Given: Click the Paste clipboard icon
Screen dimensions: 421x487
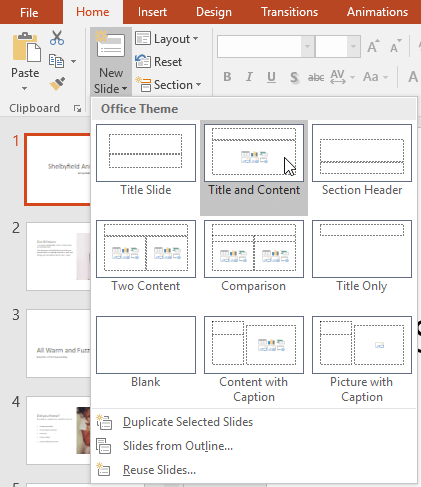Looking at the screenshot, I should tap(26, 47).
